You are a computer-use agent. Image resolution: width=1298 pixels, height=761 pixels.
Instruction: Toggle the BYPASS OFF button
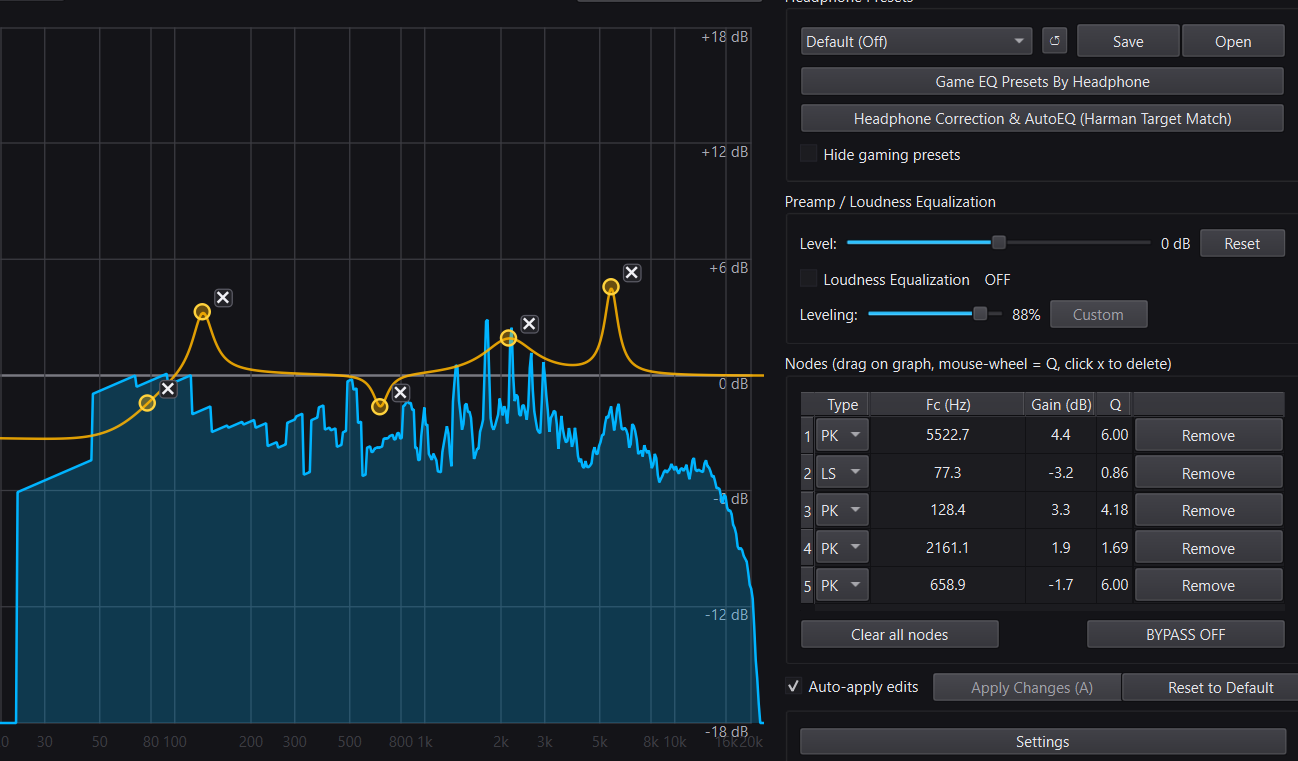point(1185,634)
